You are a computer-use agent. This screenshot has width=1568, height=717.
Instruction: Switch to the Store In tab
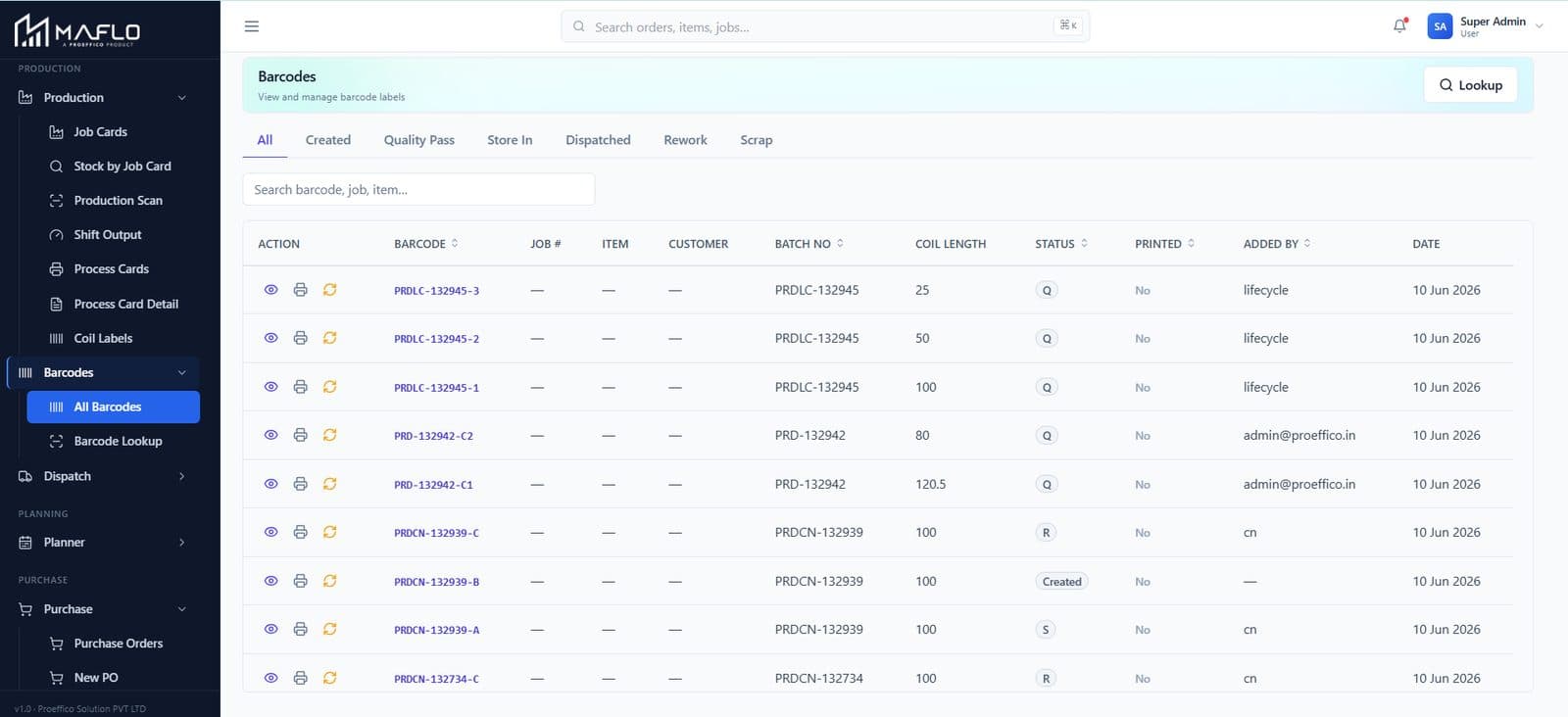point(510,140)
